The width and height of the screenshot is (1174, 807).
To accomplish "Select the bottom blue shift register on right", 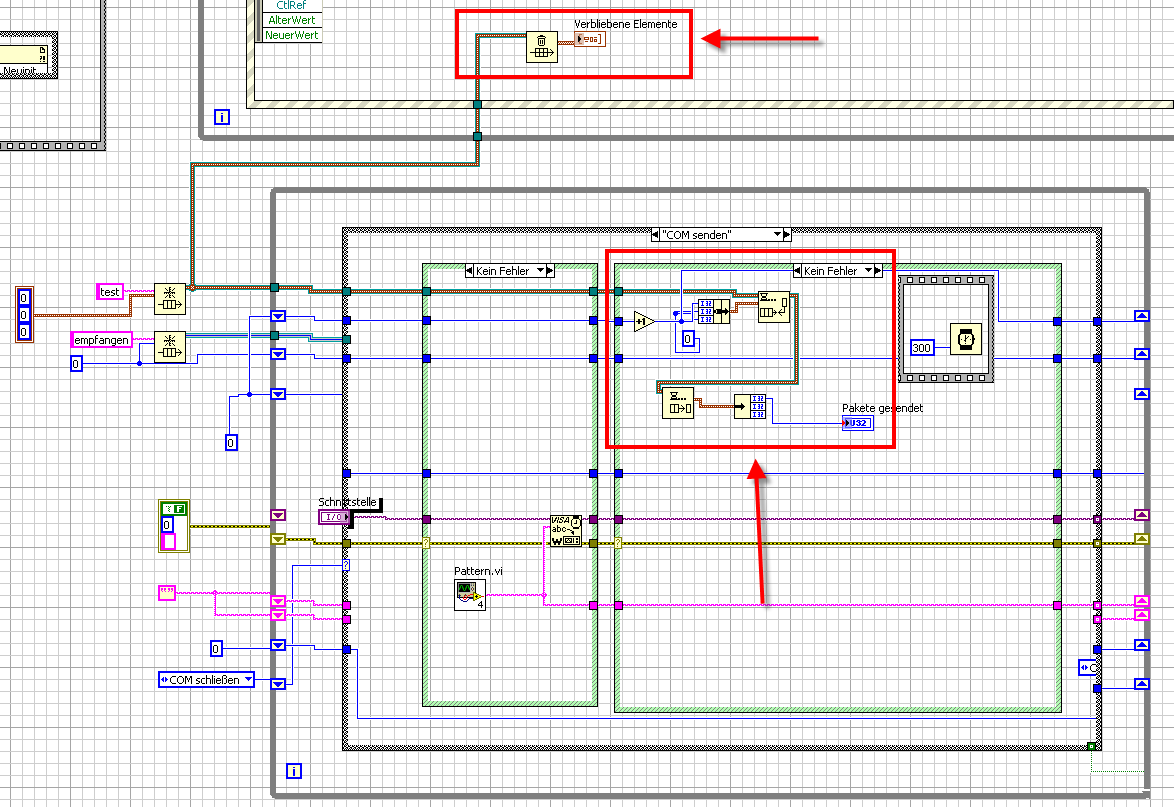I will tap(1142, 683).
